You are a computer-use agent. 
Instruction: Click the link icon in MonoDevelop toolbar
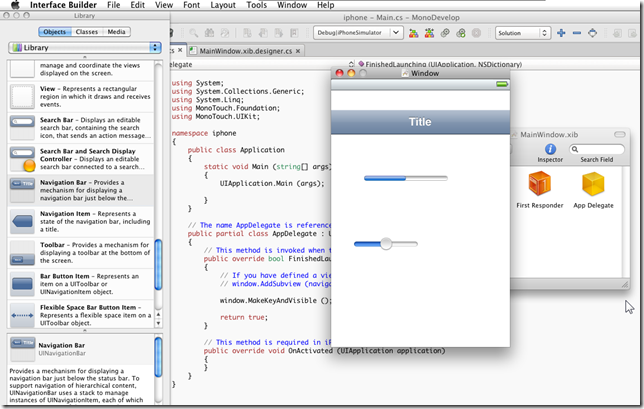(x=445, y=33)
